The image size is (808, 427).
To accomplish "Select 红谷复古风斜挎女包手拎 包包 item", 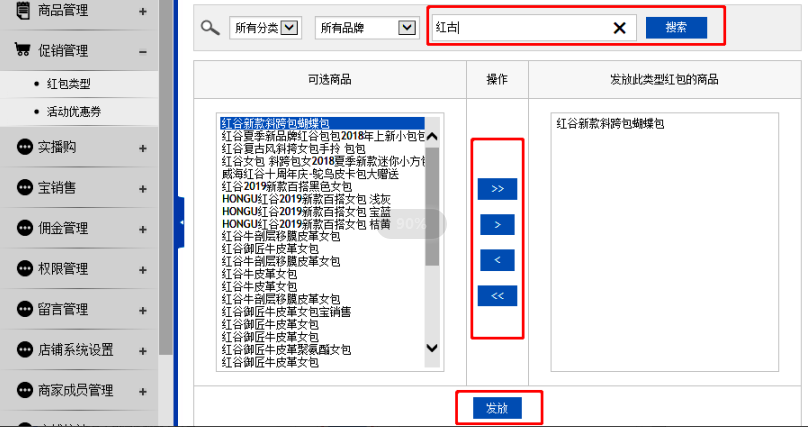I will pyautogui.click(x=294, y=149).
